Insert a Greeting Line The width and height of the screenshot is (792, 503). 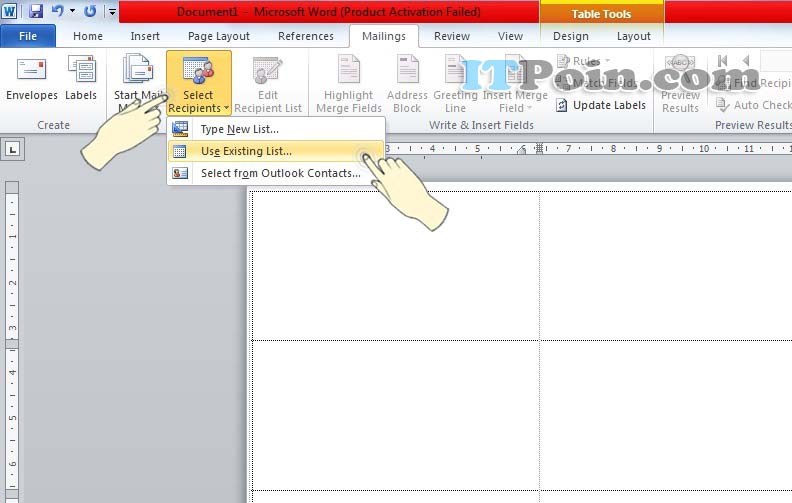[x=455, y=85]
